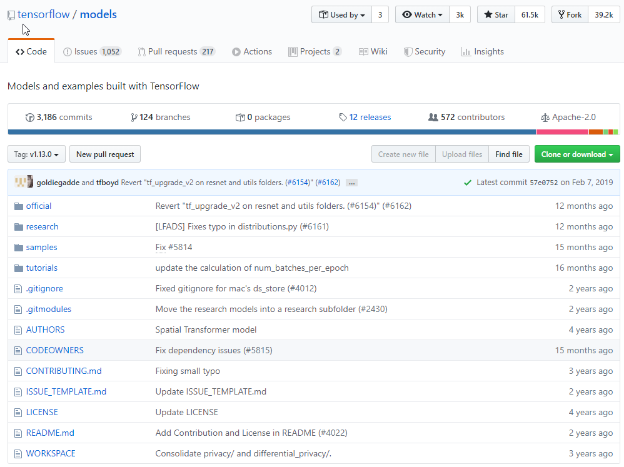
Task: Click the file icon beside WORKSPACE
Action: pyautogui.click(x=18, y=454)
